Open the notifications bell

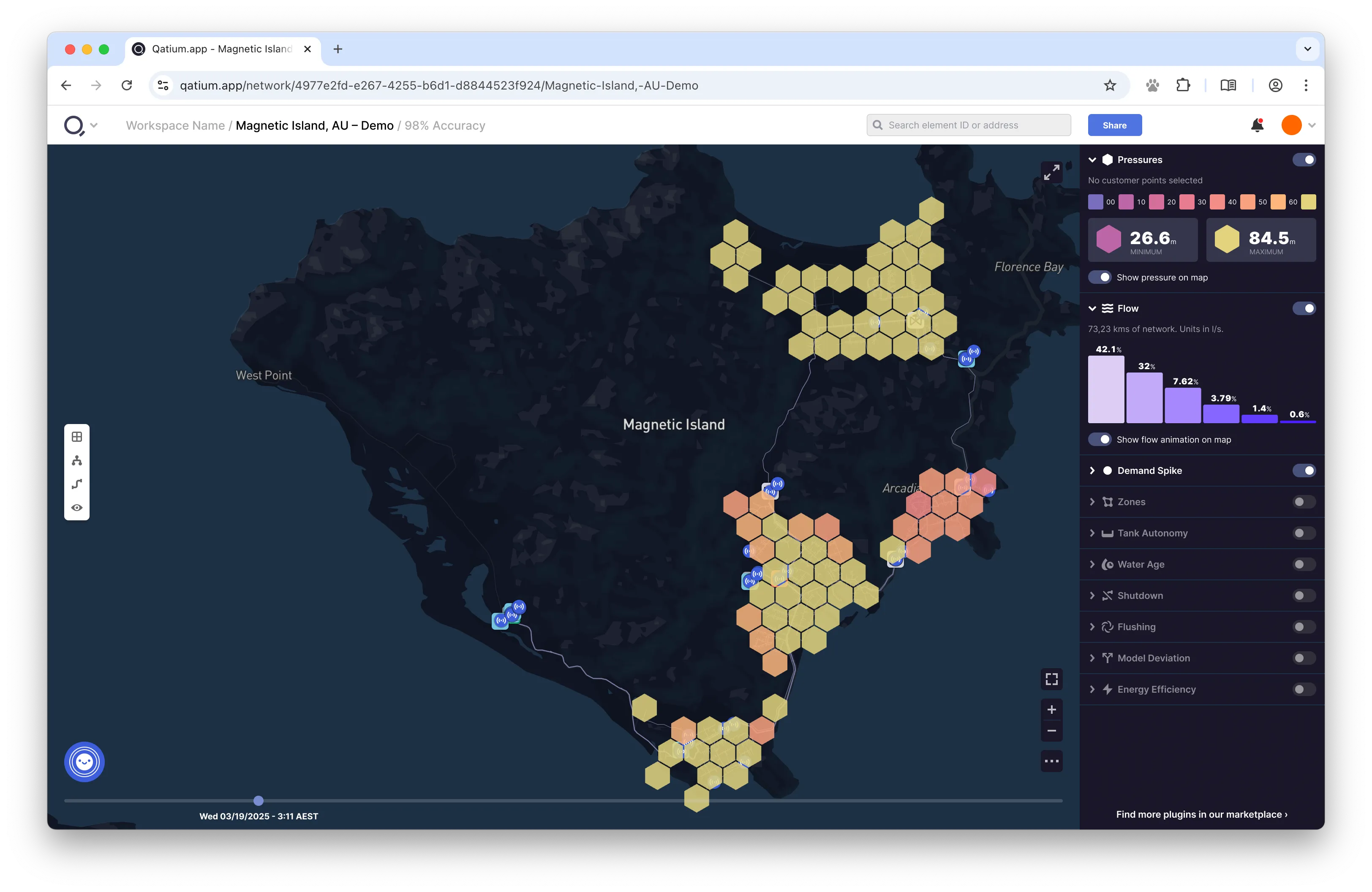pos(1257,125)
